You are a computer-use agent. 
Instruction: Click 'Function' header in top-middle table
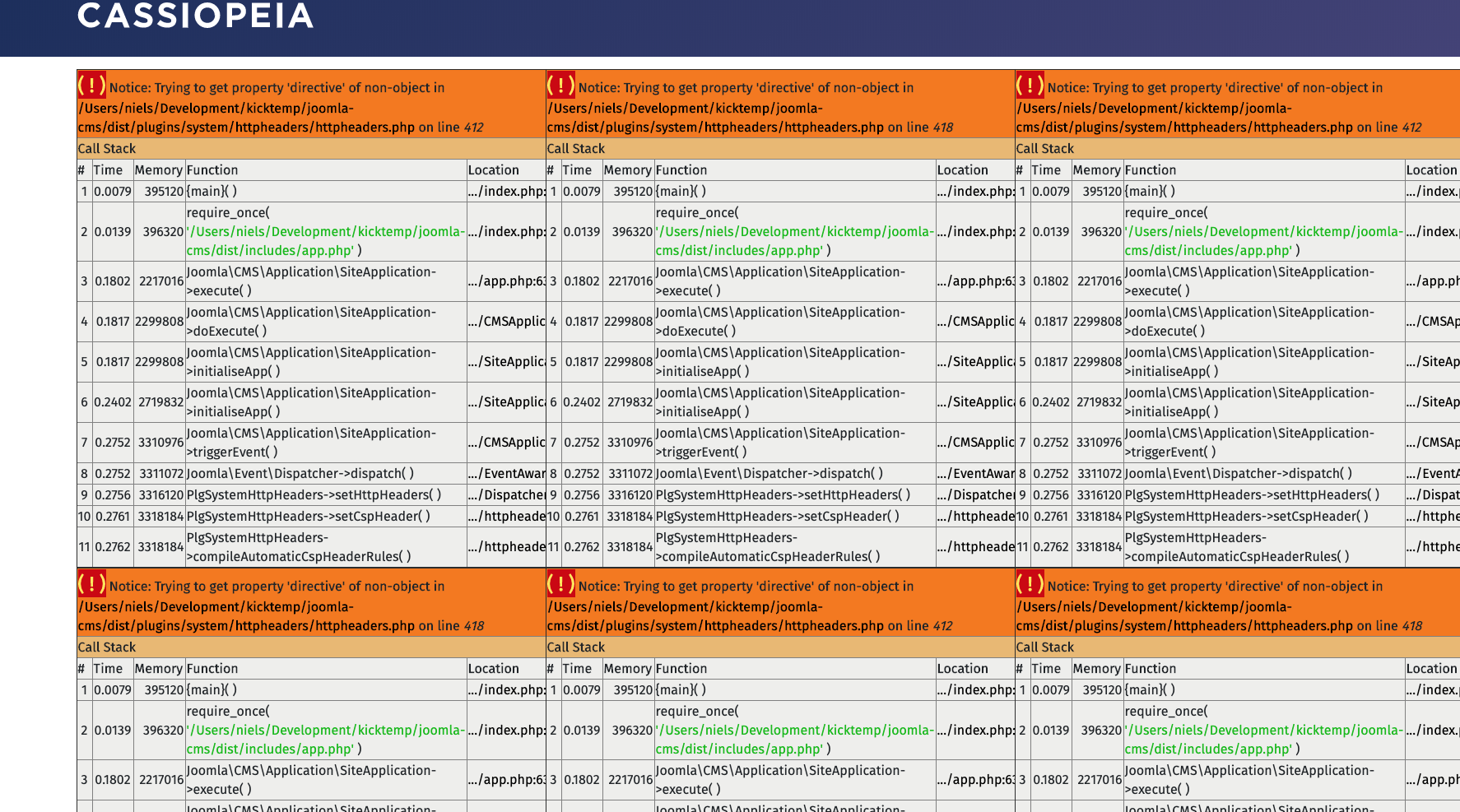pos(681,170)
